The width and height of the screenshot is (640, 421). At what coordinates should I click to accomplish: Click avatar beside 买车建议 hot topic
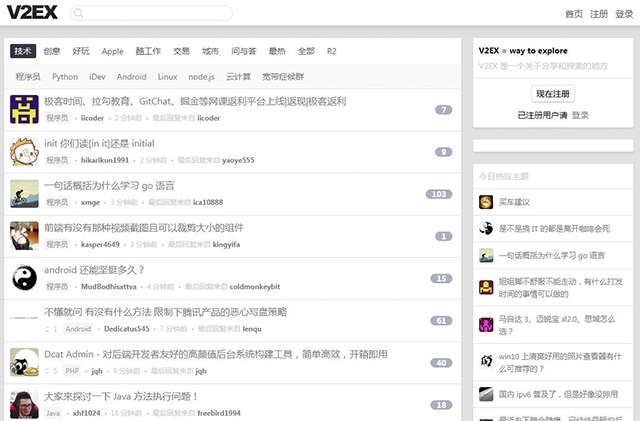point(486,202)
